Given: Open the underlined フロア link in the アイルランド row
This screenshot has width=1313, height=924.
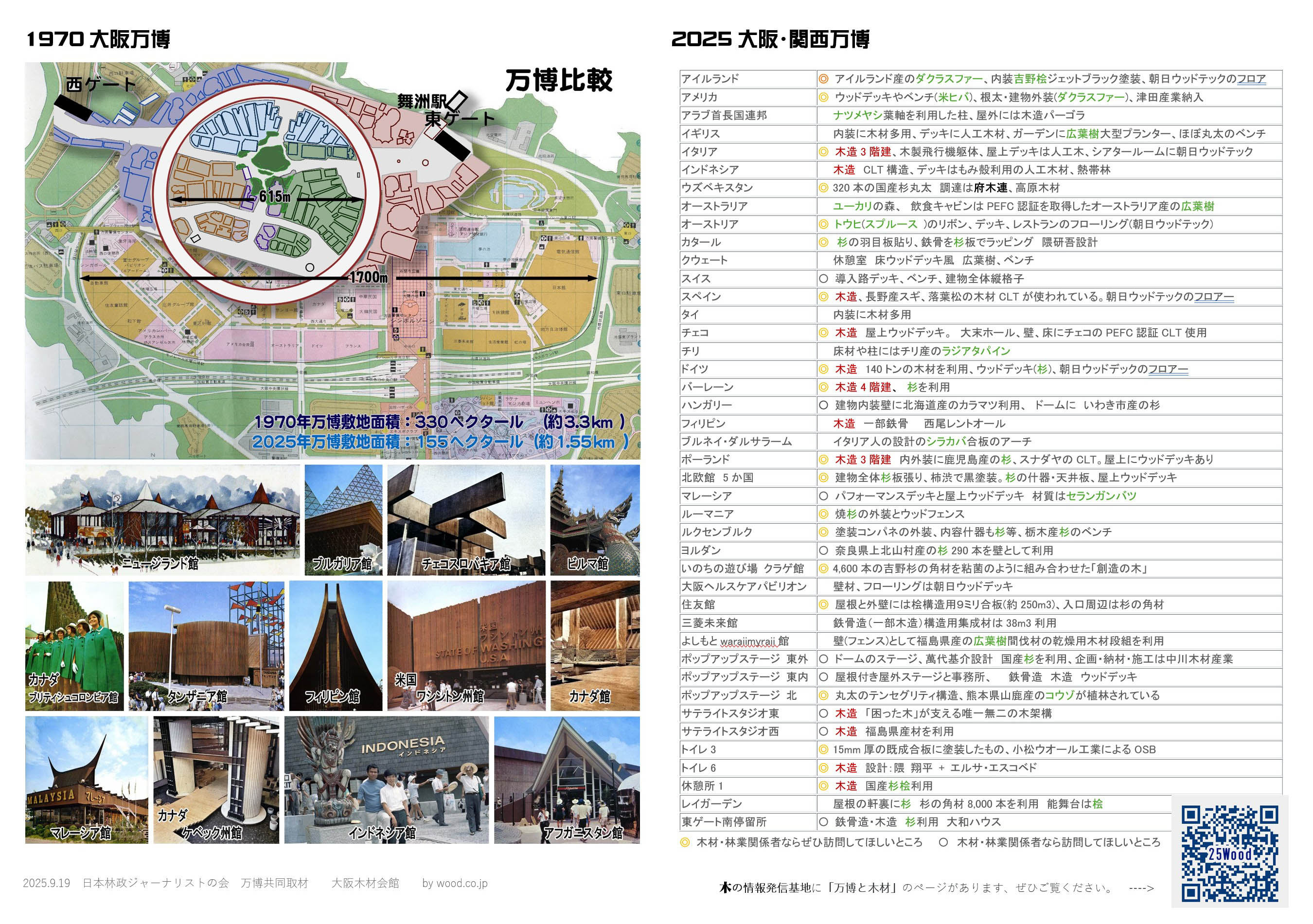Looking at the screenshot, I should pos(1251,79).
